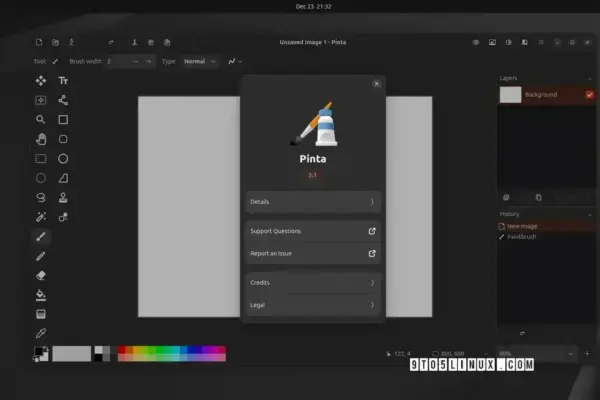Screen dimensions: 600x400
Task: Open the Image menu picture icon
Action: (492, 42)
